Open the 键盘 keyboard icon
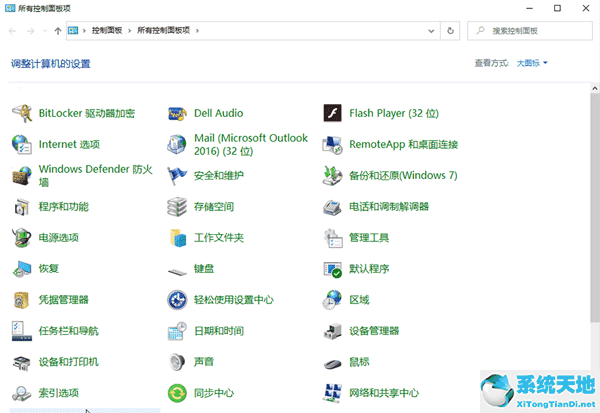Viewport: 600px width, 413px height. [177, 272]
